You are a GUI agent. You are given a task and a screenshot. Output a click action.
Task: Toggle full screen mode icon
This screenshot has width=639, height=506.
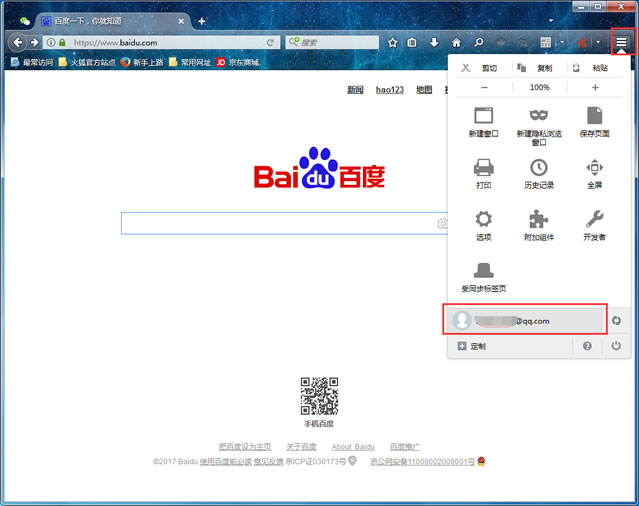click(x=595, y=167)
